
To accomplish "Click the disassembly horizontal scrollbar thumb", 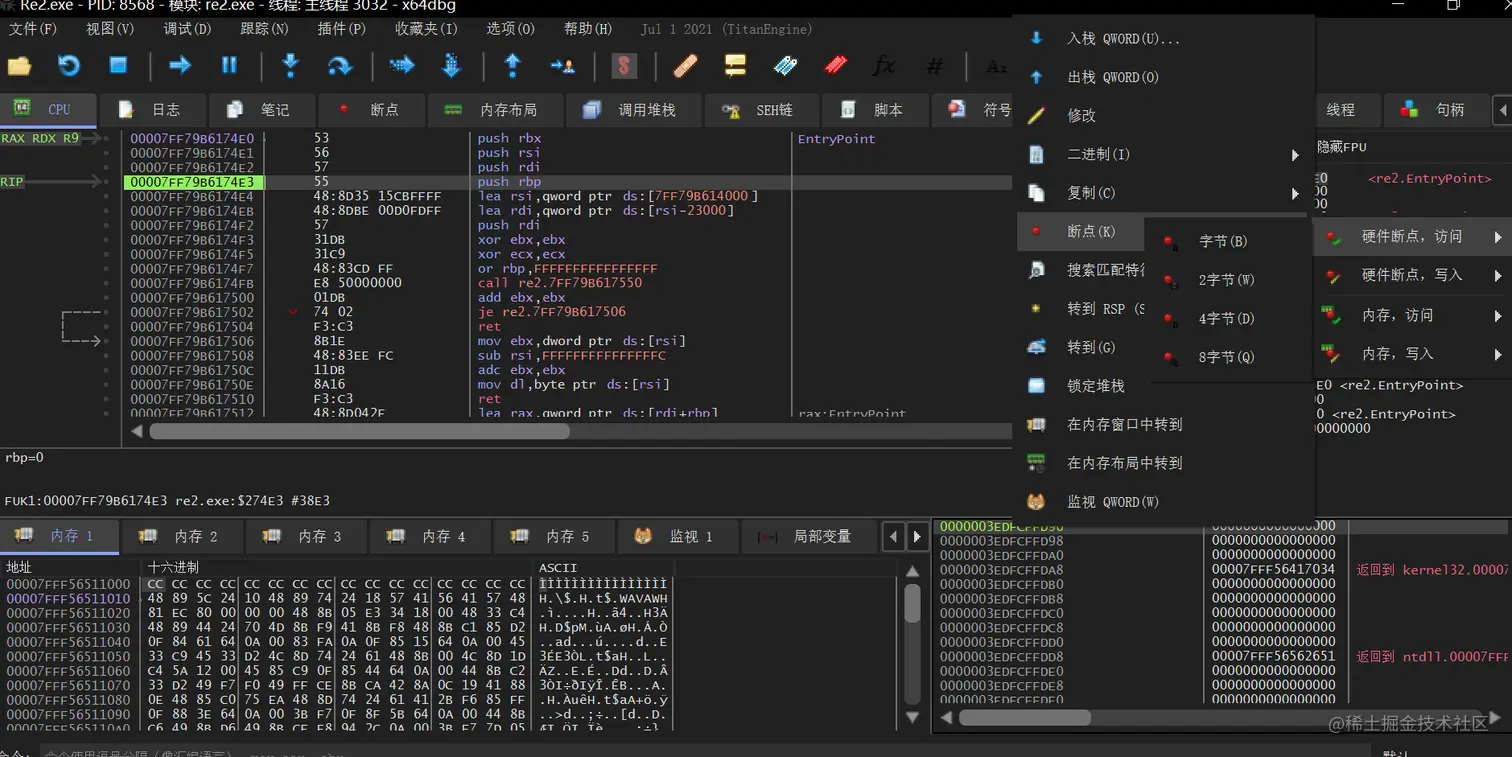I will (x=360, y=431).
